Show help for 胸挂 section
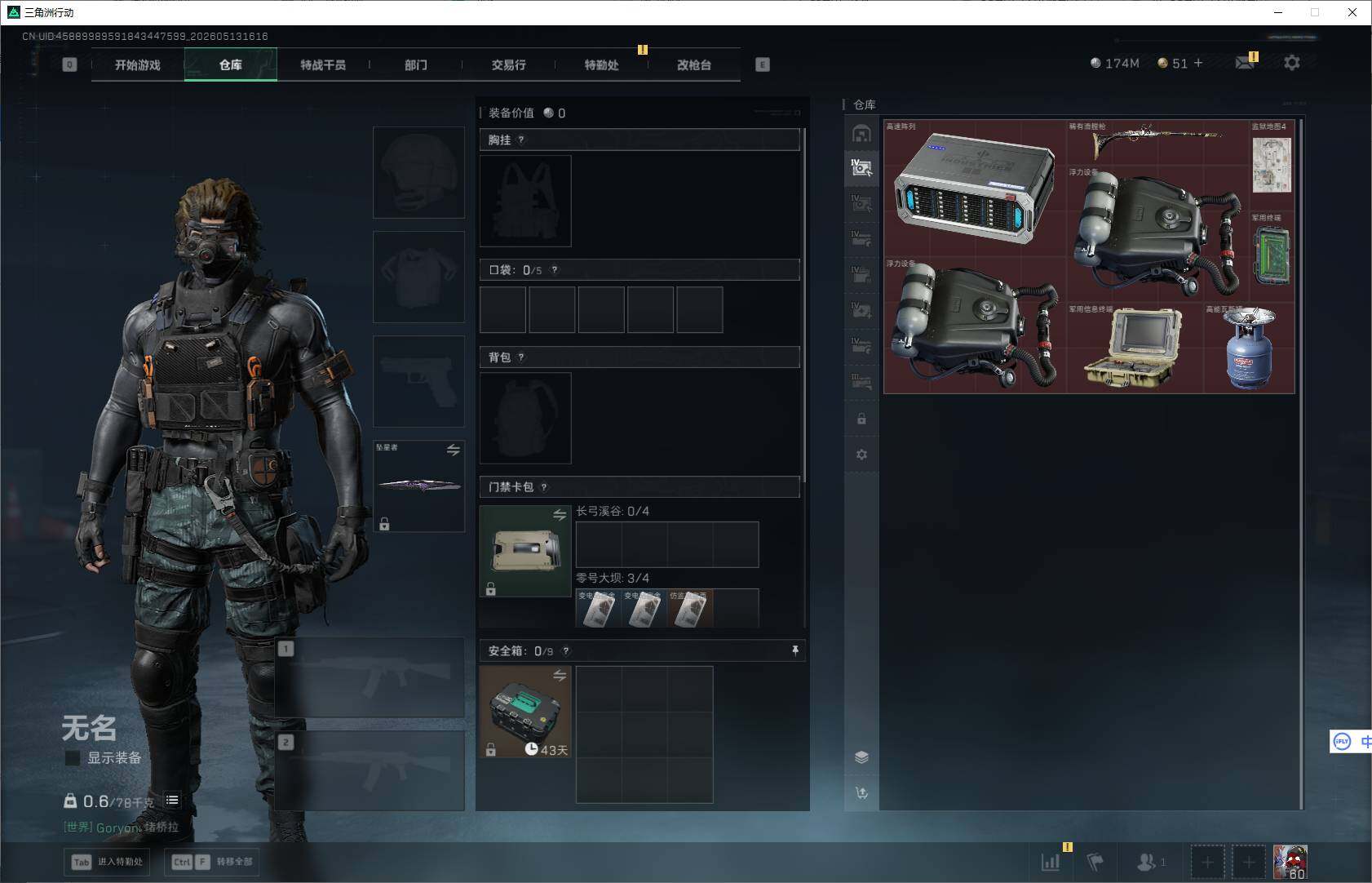This screenshot has width=1372, height=883. 521,140
